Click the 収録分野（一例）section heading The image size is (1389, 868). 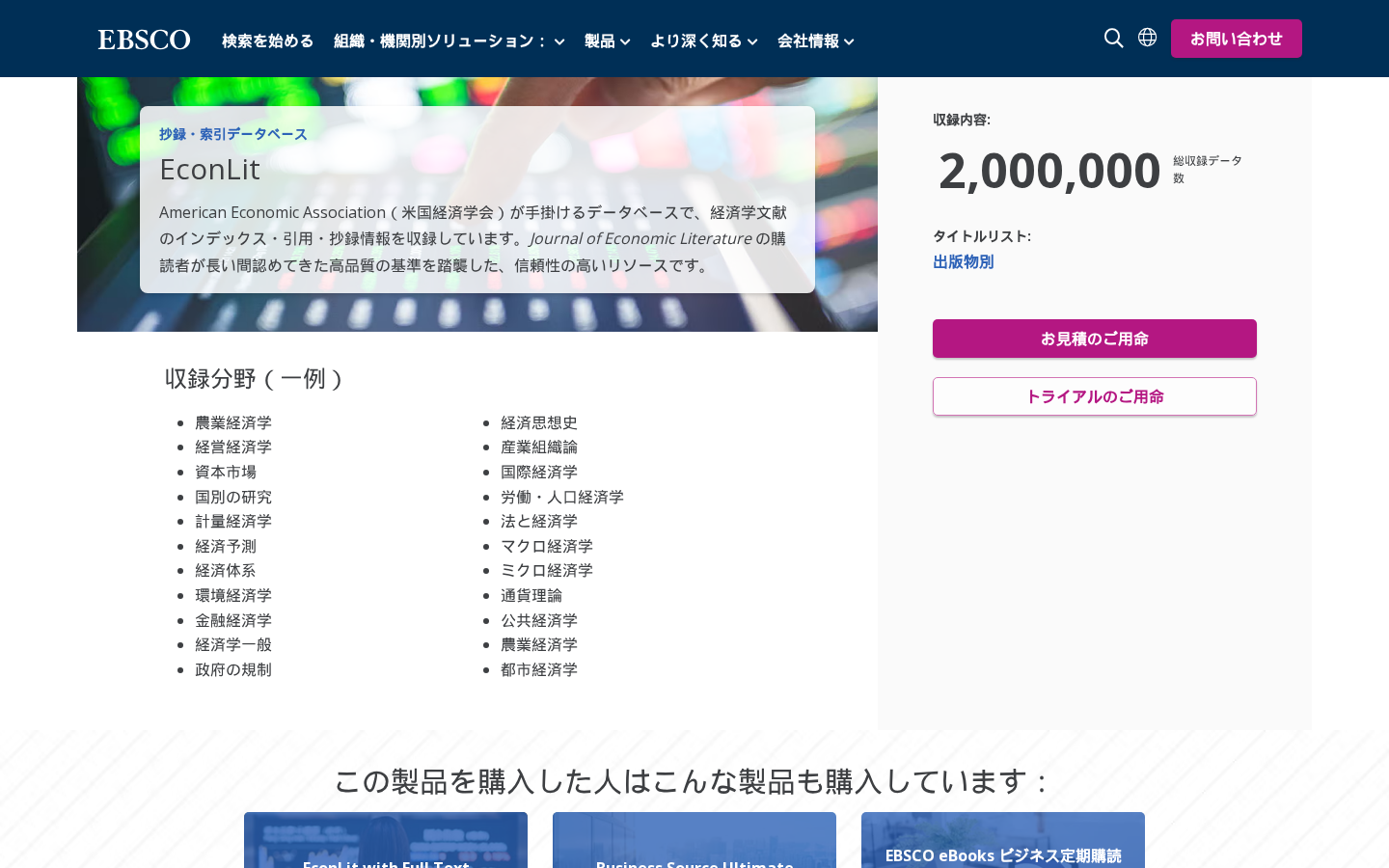(255, 378)
